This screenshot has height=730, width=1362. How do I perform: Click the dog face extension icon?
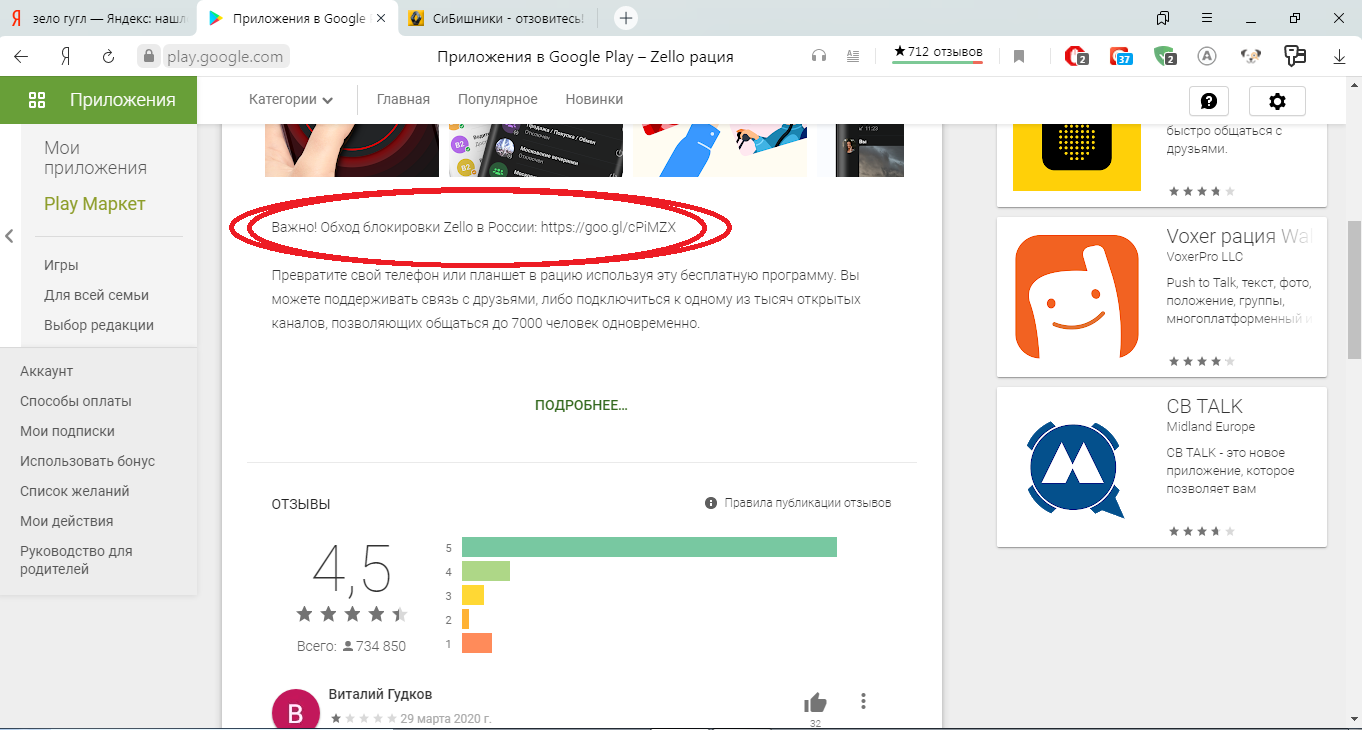pos(1251,57)
